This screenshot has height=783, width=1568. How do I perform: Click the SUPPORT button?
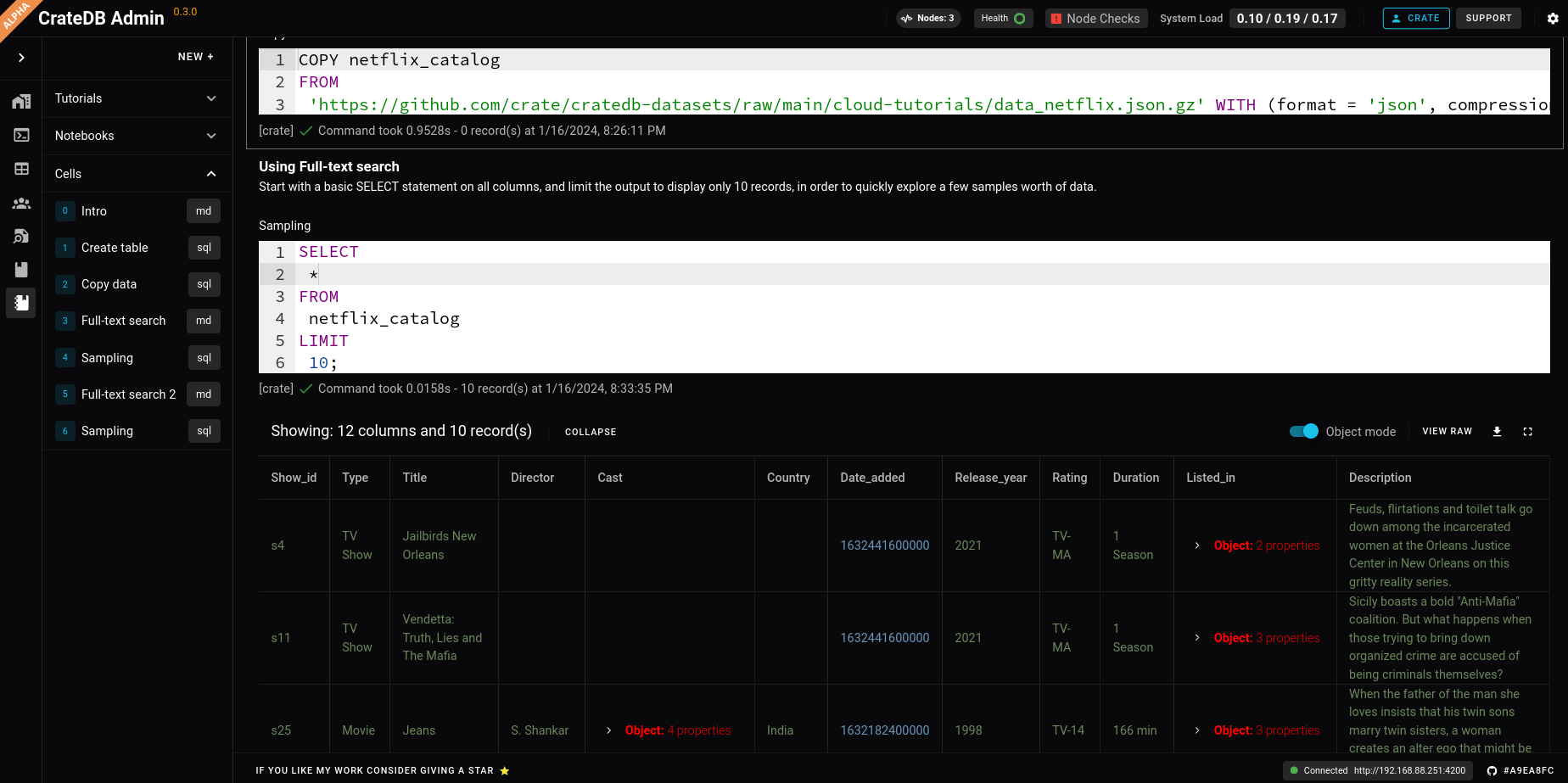click(x=1489, y=18)
